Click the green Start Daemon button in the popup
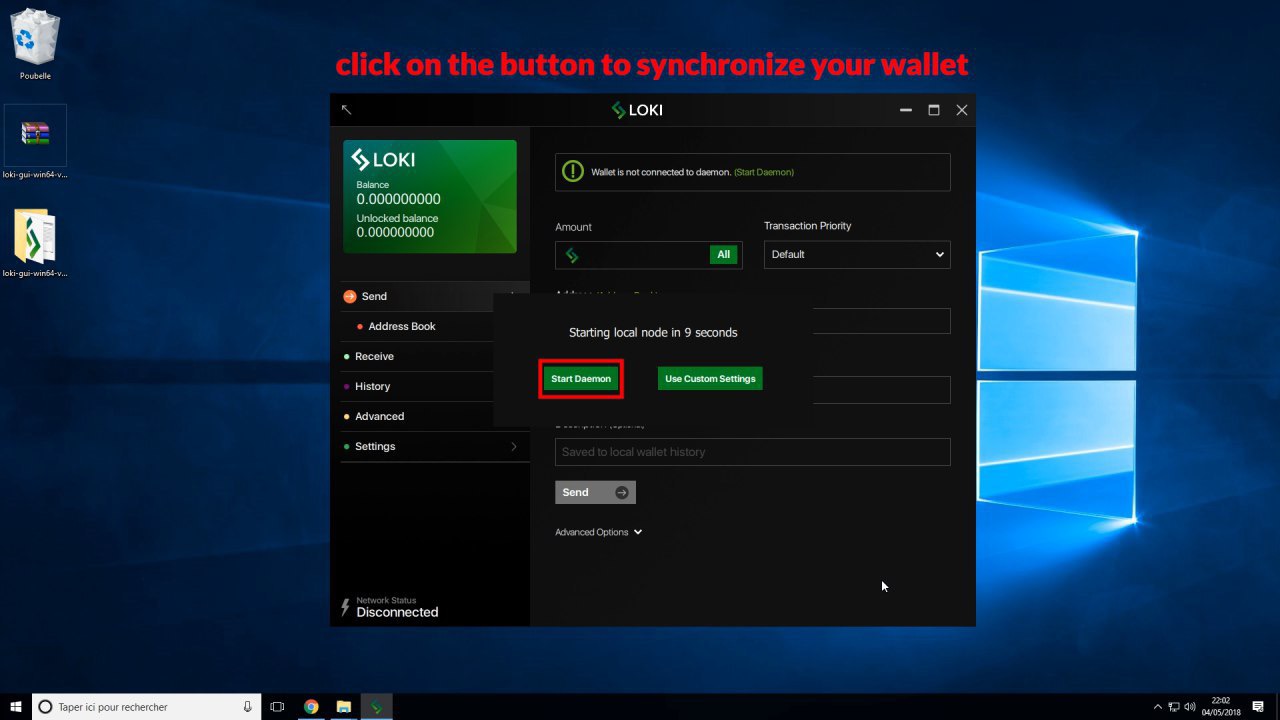Screen dimensions: 1280x720 581,379
